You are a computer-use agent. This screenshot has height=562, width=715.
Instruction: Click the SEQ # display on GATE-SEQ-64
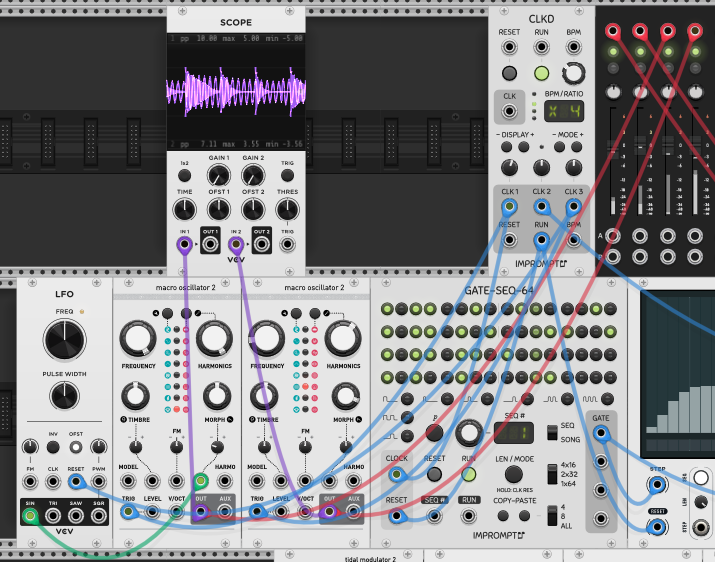[514, 433]
